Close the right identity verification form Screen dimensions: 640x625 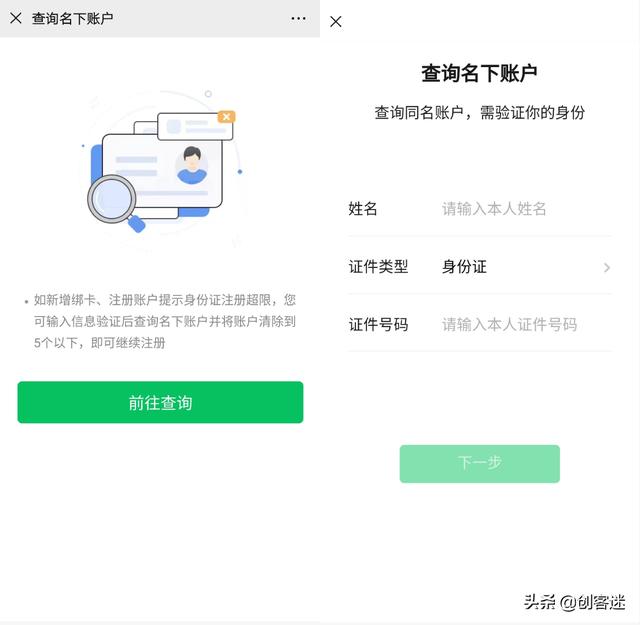(x=336, y=22)
